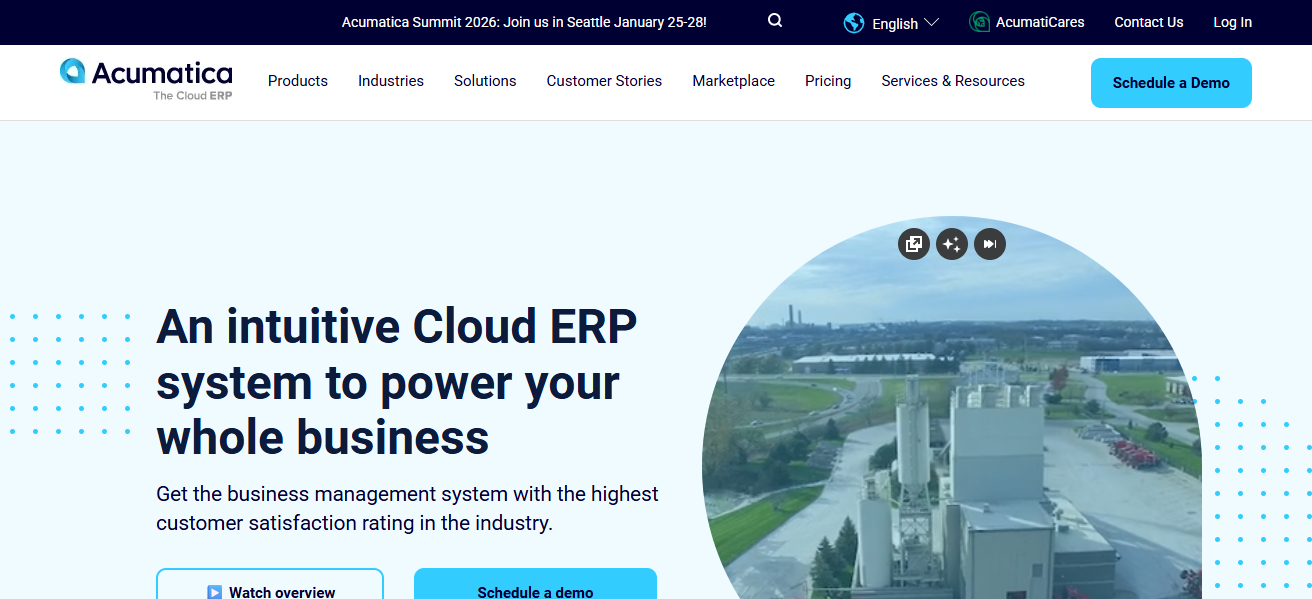Navigate to Pricing page

pyautogui.click(x=828, y=81)
